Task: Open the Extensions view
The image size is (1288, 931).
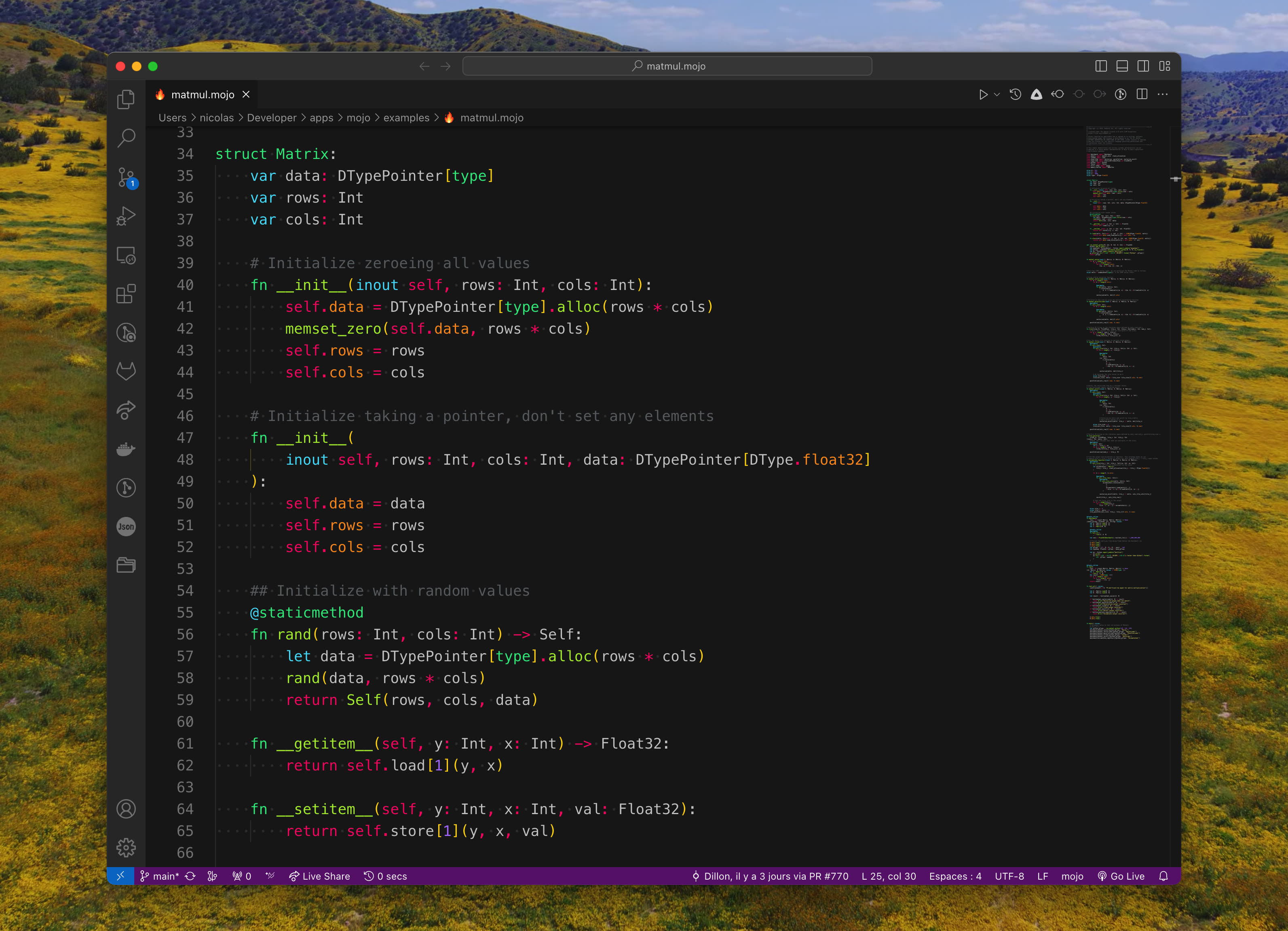Action: point(126,294)
